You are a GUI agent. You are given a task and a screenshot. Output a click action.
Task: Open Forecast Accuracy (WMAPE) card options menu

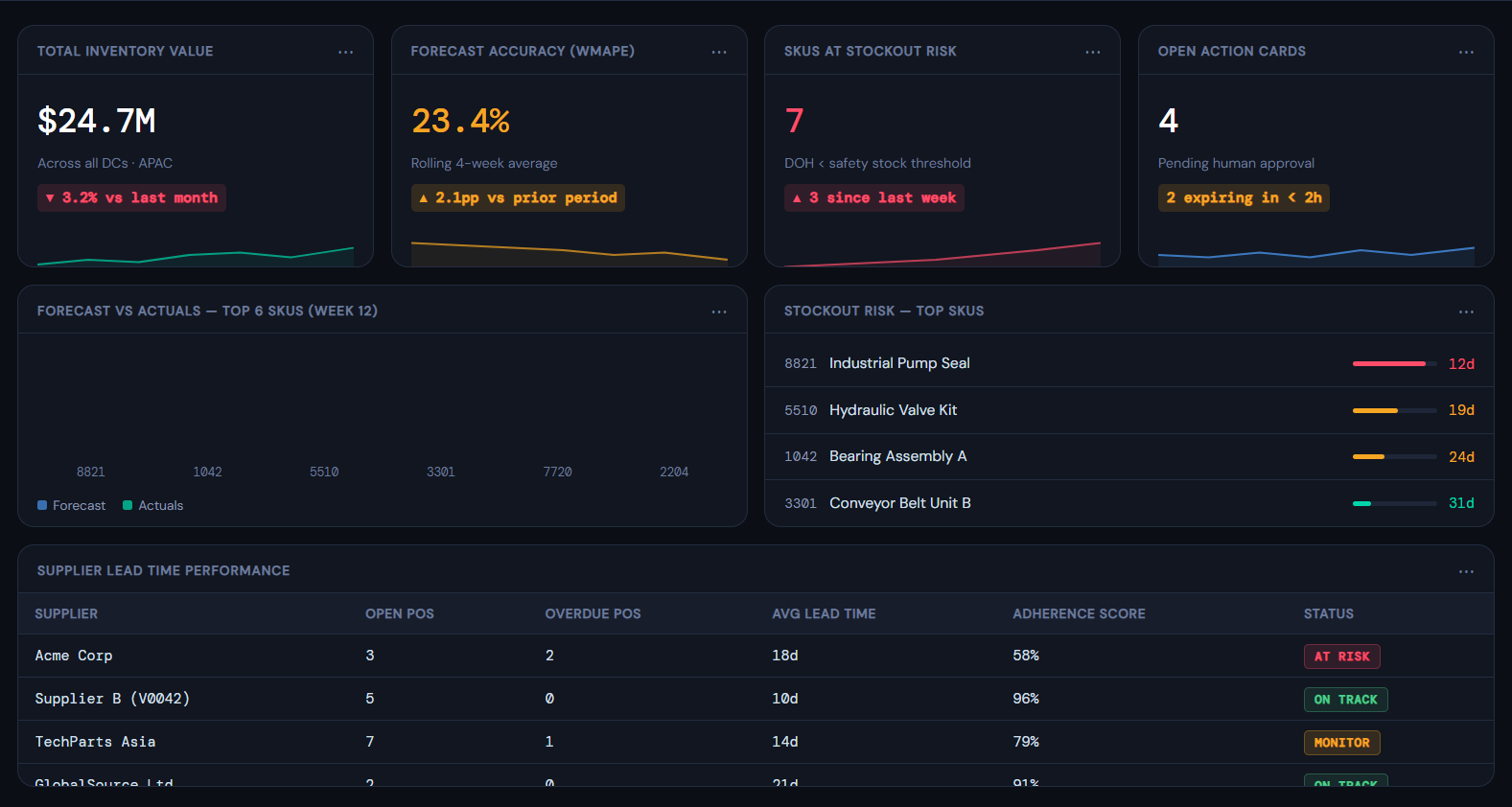[719, 52]
